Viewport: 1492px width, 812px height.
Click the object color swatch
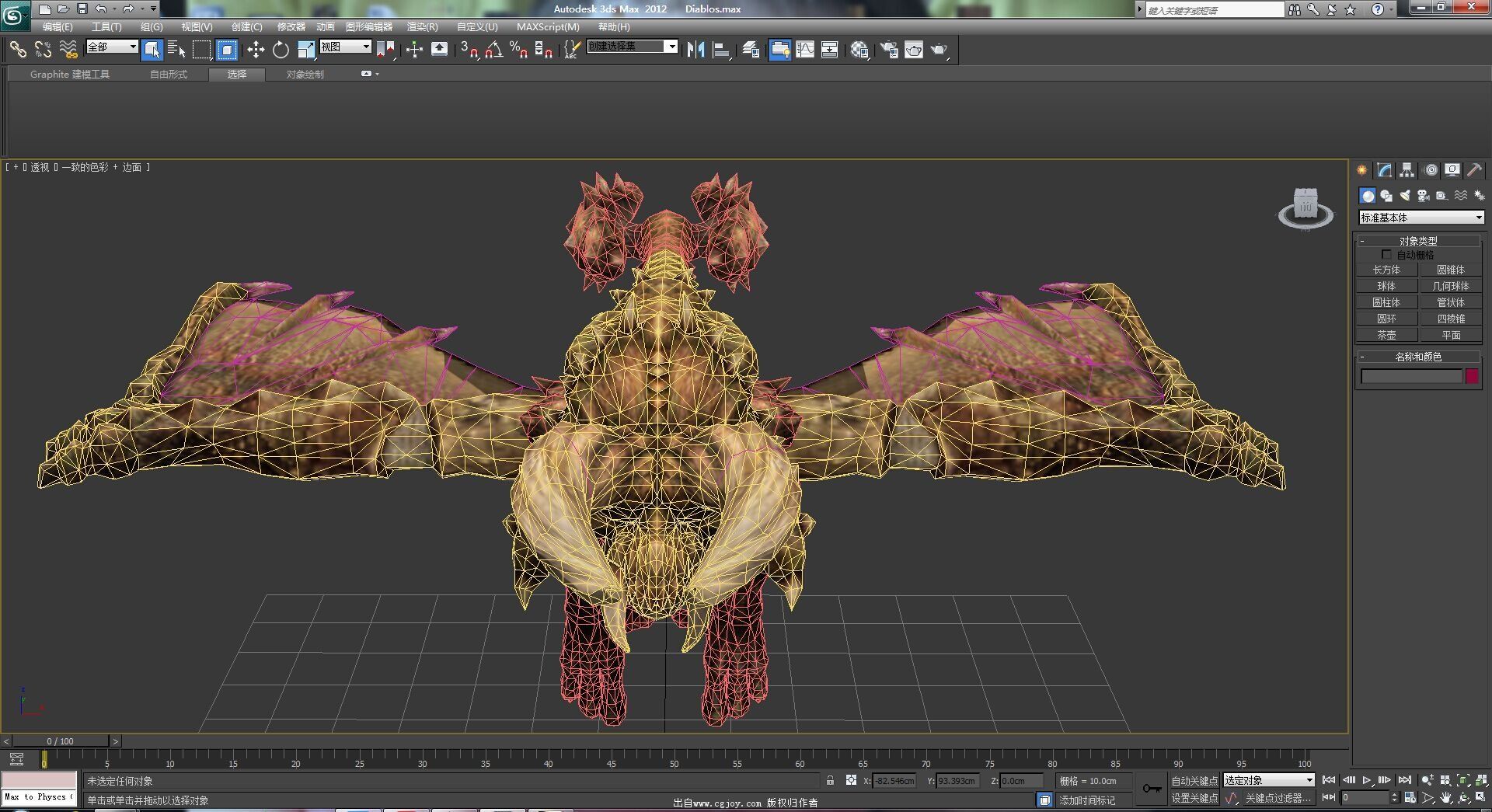pos(1472,376)
